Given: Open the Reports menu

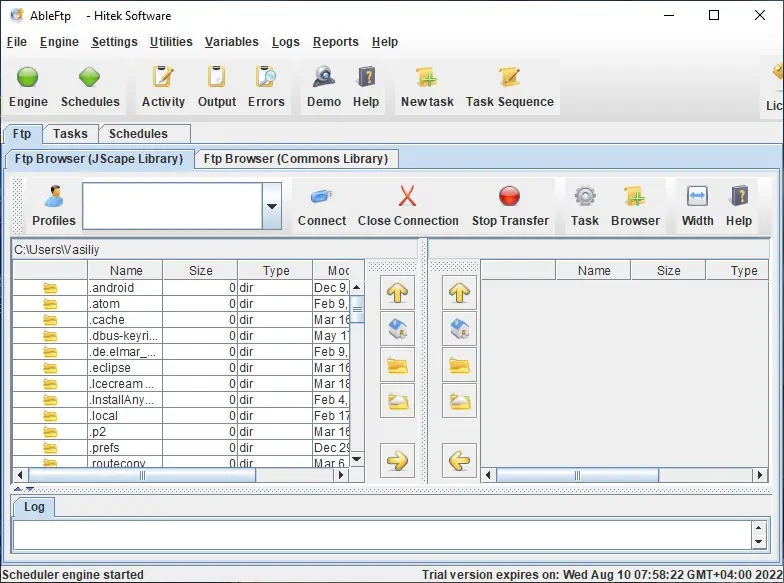Looking at the screenshot, I should pyautogui.click(x=336, y=42).
